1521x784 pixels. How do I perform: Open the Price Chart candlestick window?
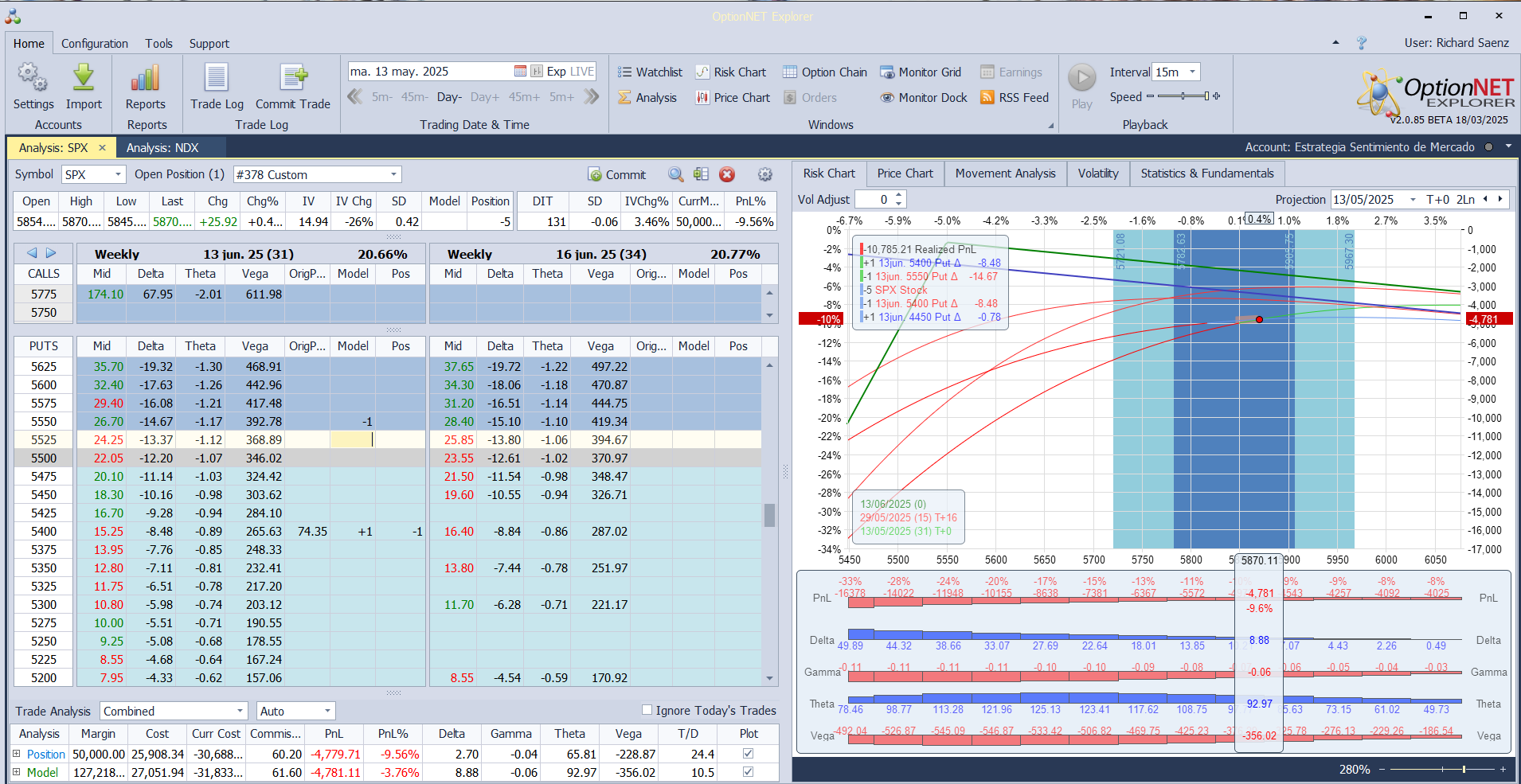[x=733, y=97]
